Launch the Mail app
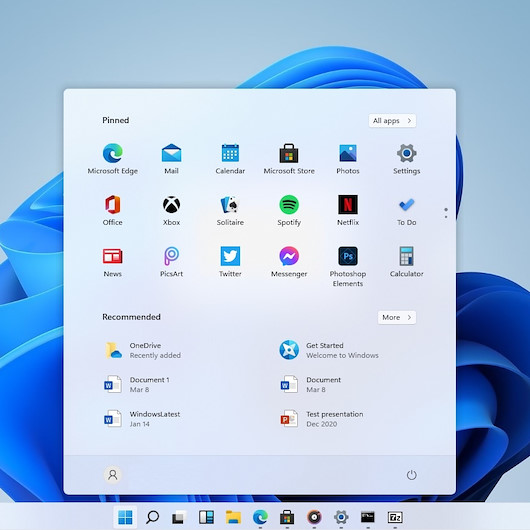The width and height of the screenshot is (530, 530). [x=171, y=159]
